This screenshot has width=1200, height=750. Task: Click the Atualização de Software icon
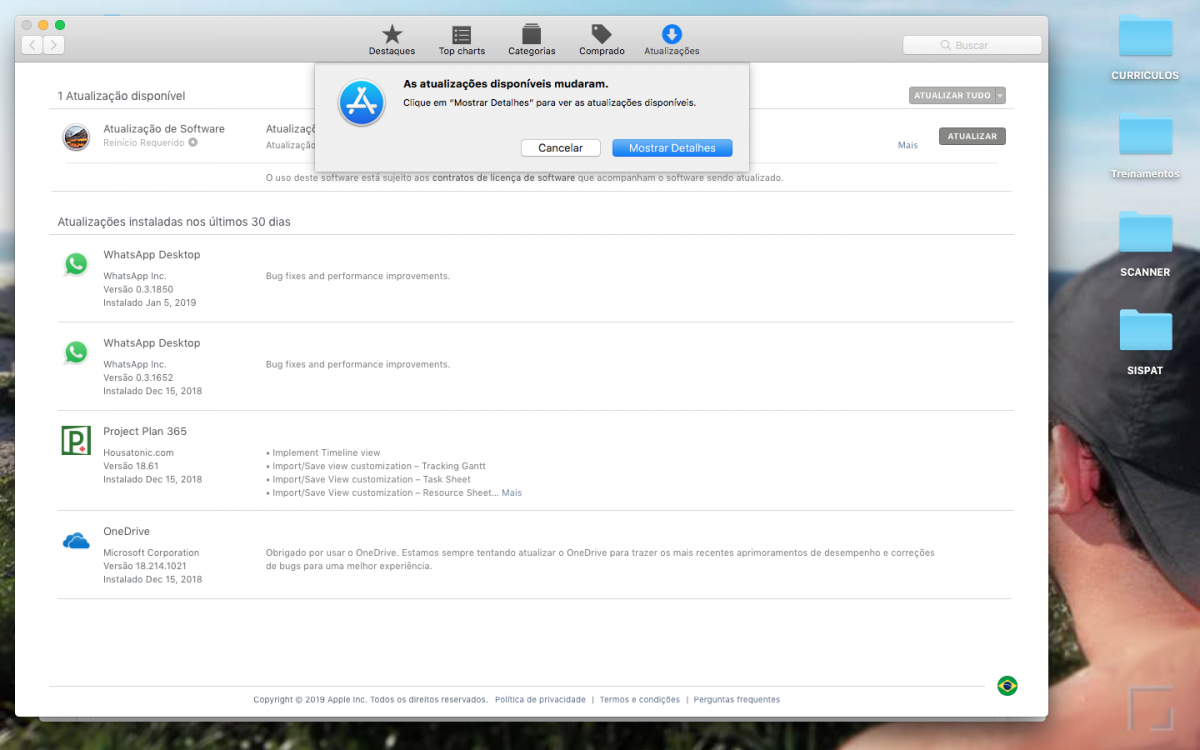tap(76, 138)
